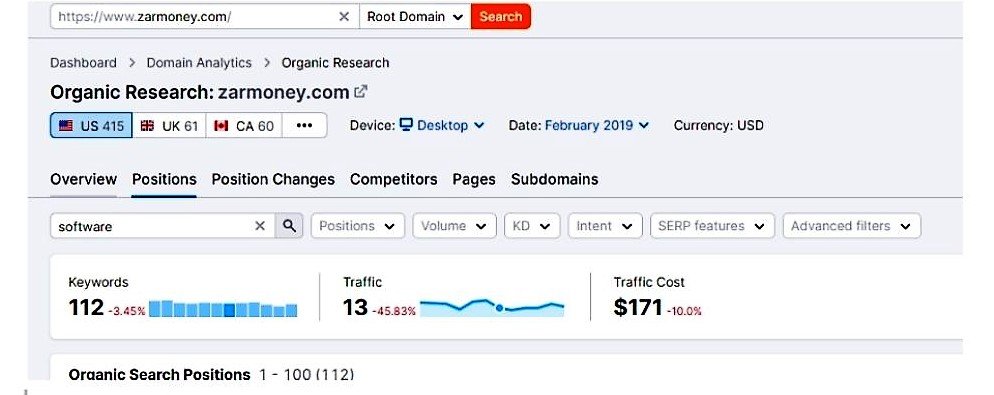Click the highlighted point on the Traffic chart
The height and width of the screenshot is (395, 994).
(500, 308)
